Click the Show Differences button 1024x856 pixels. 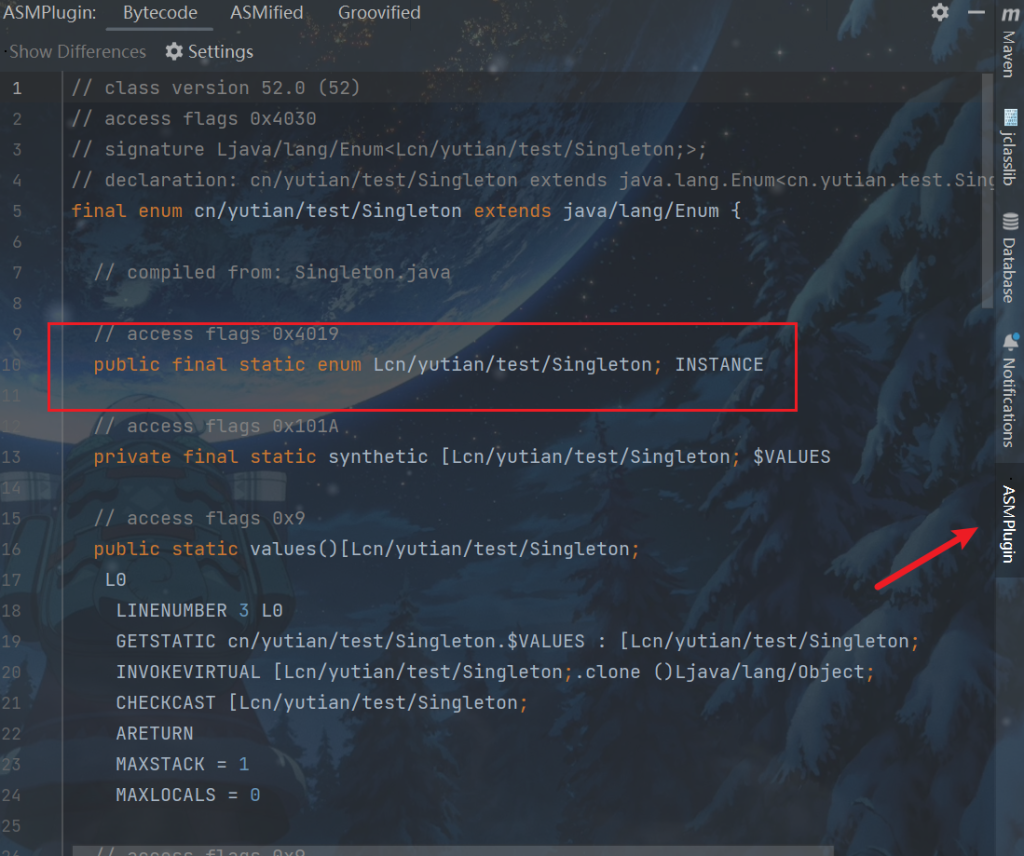(77, 52)
